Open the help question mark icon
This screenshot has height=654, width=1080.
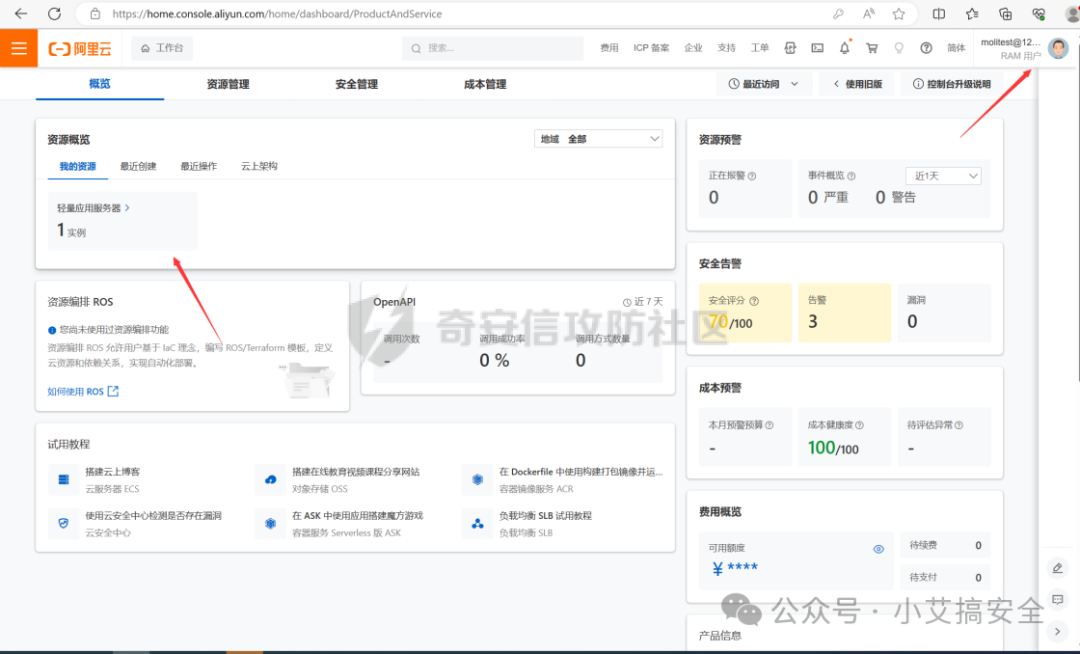[x=926, y=48]
